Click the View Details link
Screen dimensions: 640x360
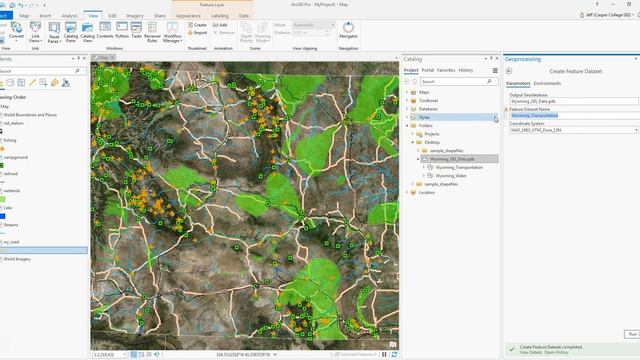(531, 352)
